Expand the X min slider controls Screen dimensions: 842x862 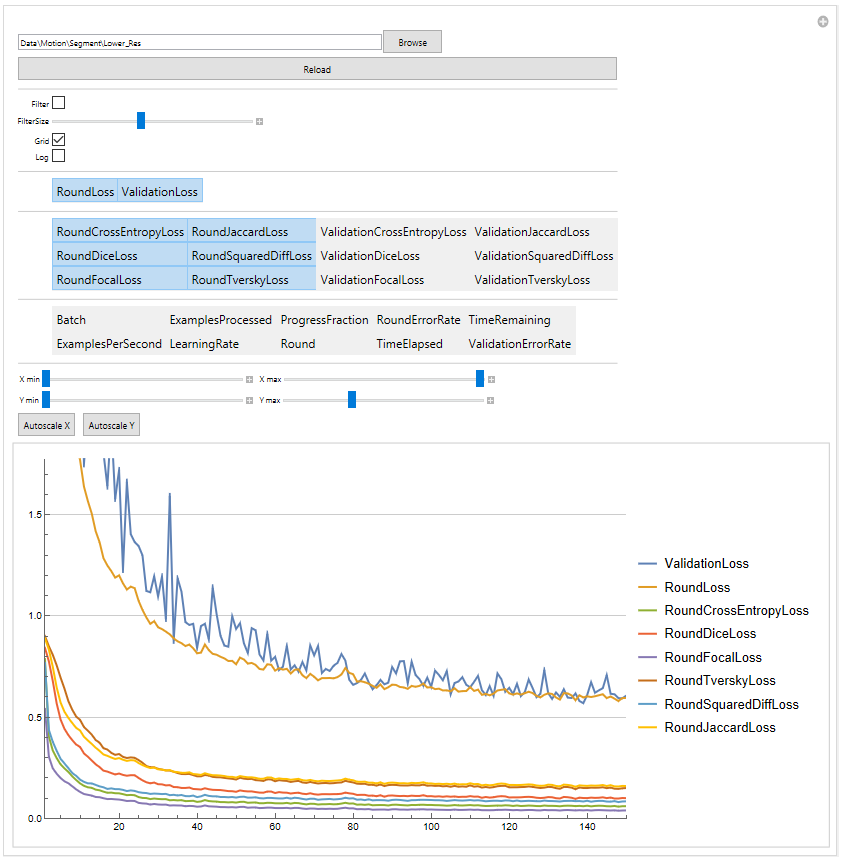click(x=249, y=379)
